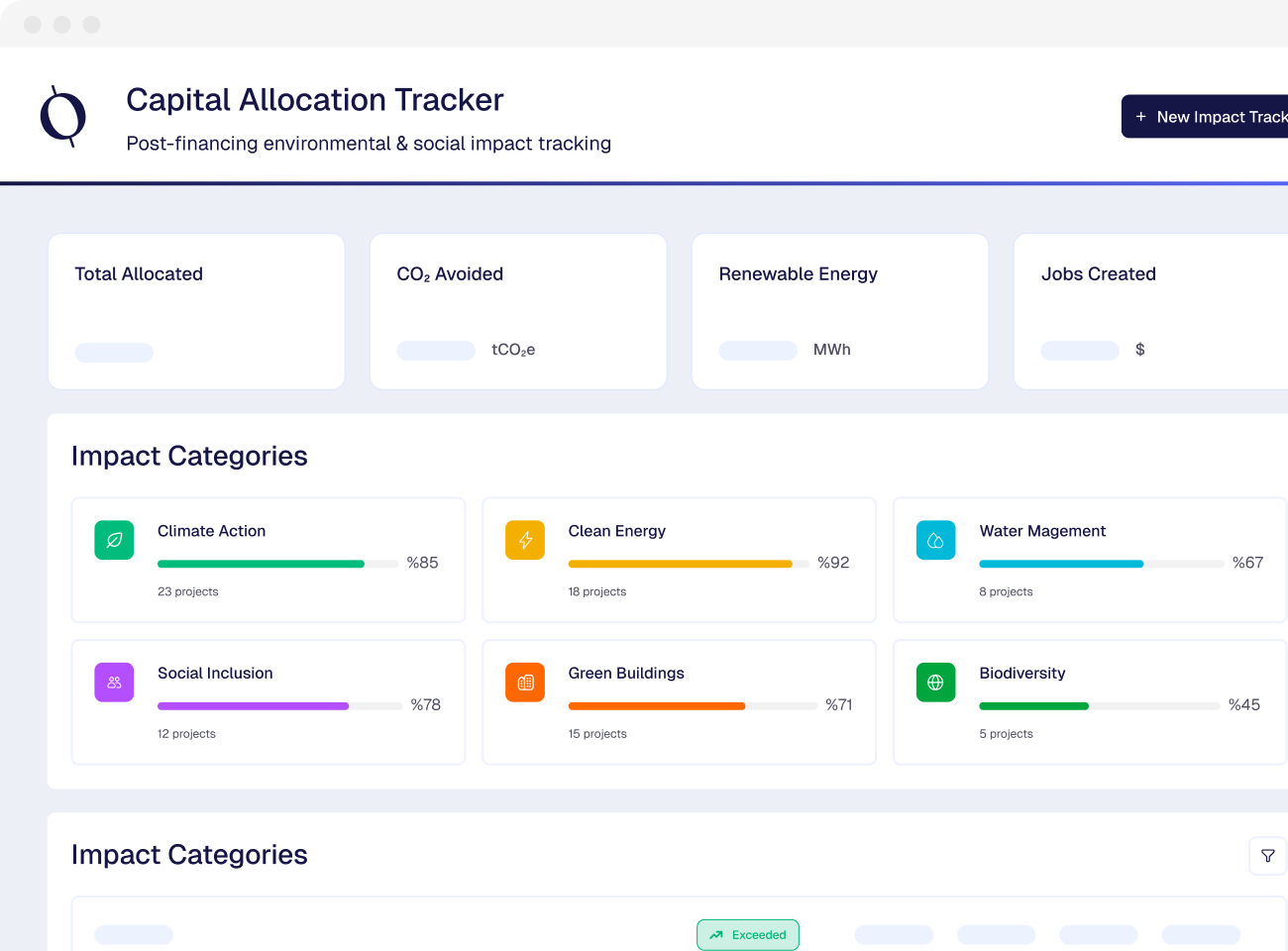
Task: Open the Water Magement category card
Action: click(1090, 560)
